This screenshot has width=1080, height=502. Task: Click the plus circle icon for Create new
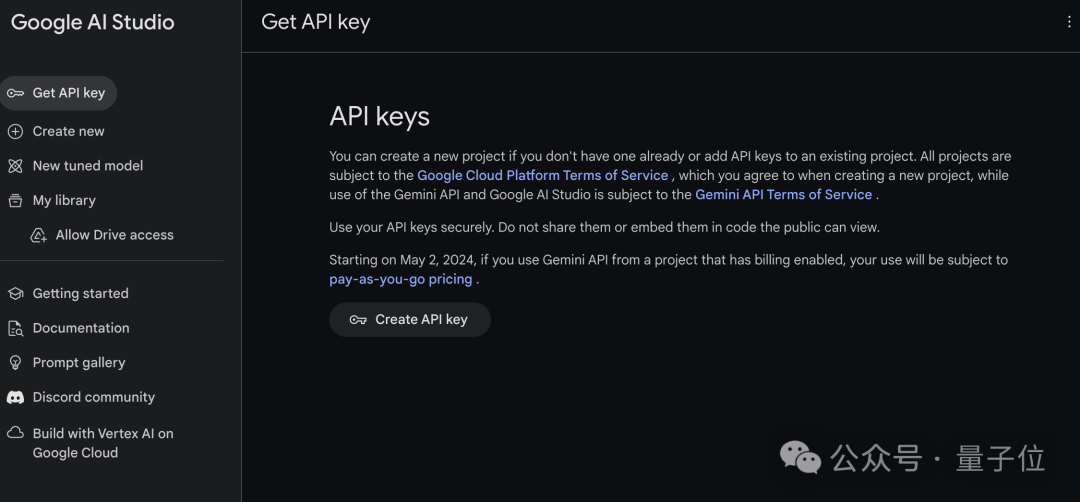15,132
